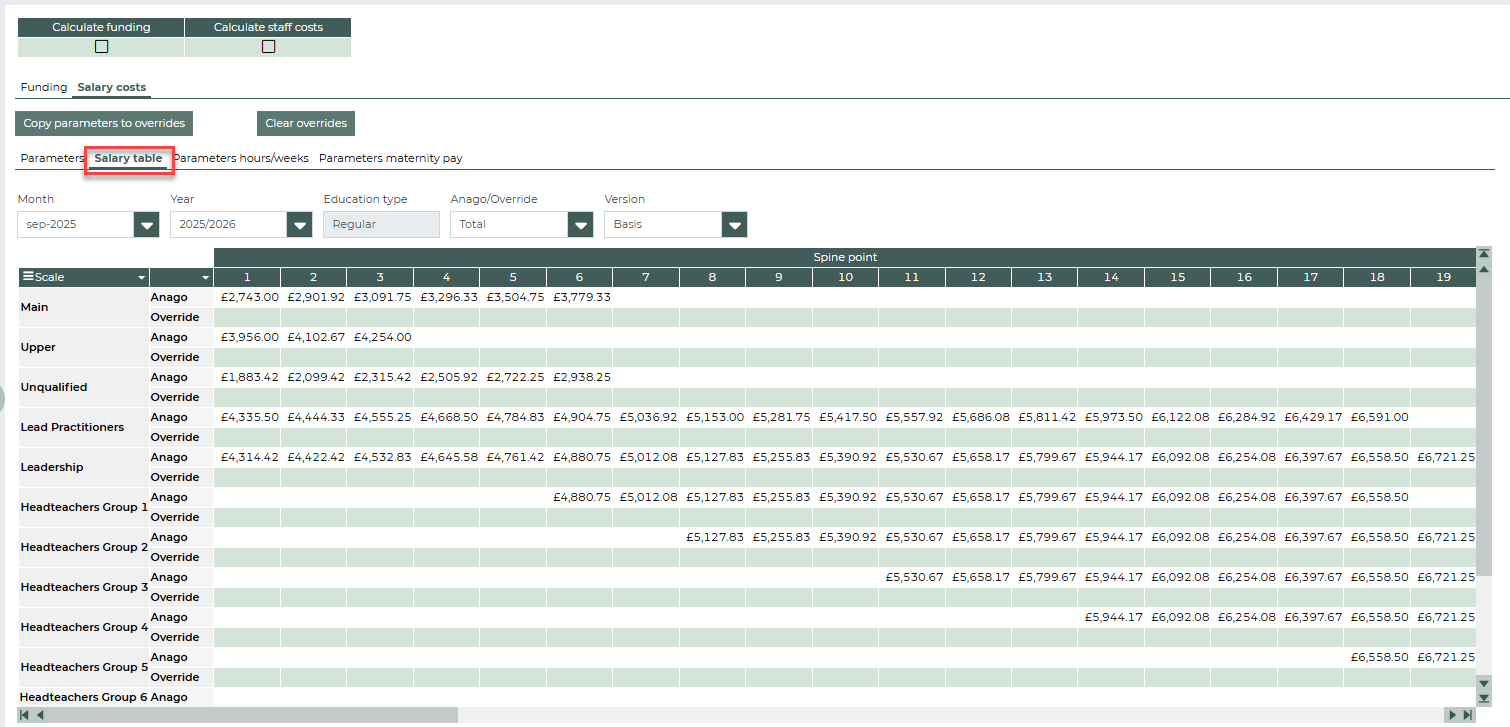
Task: Tick the Calculate staff costs checkbox
Action: click(x=268, y=46)
